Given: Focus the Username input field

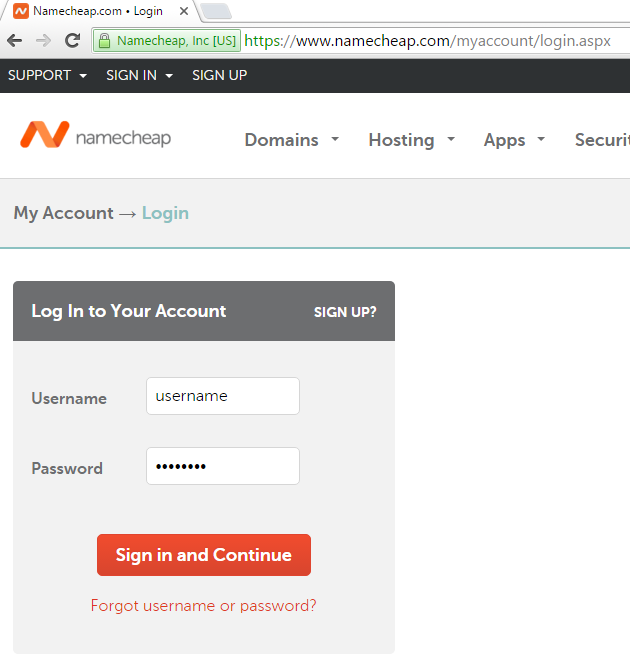Looking at the screenshot, I should click(x=222, y=396).
